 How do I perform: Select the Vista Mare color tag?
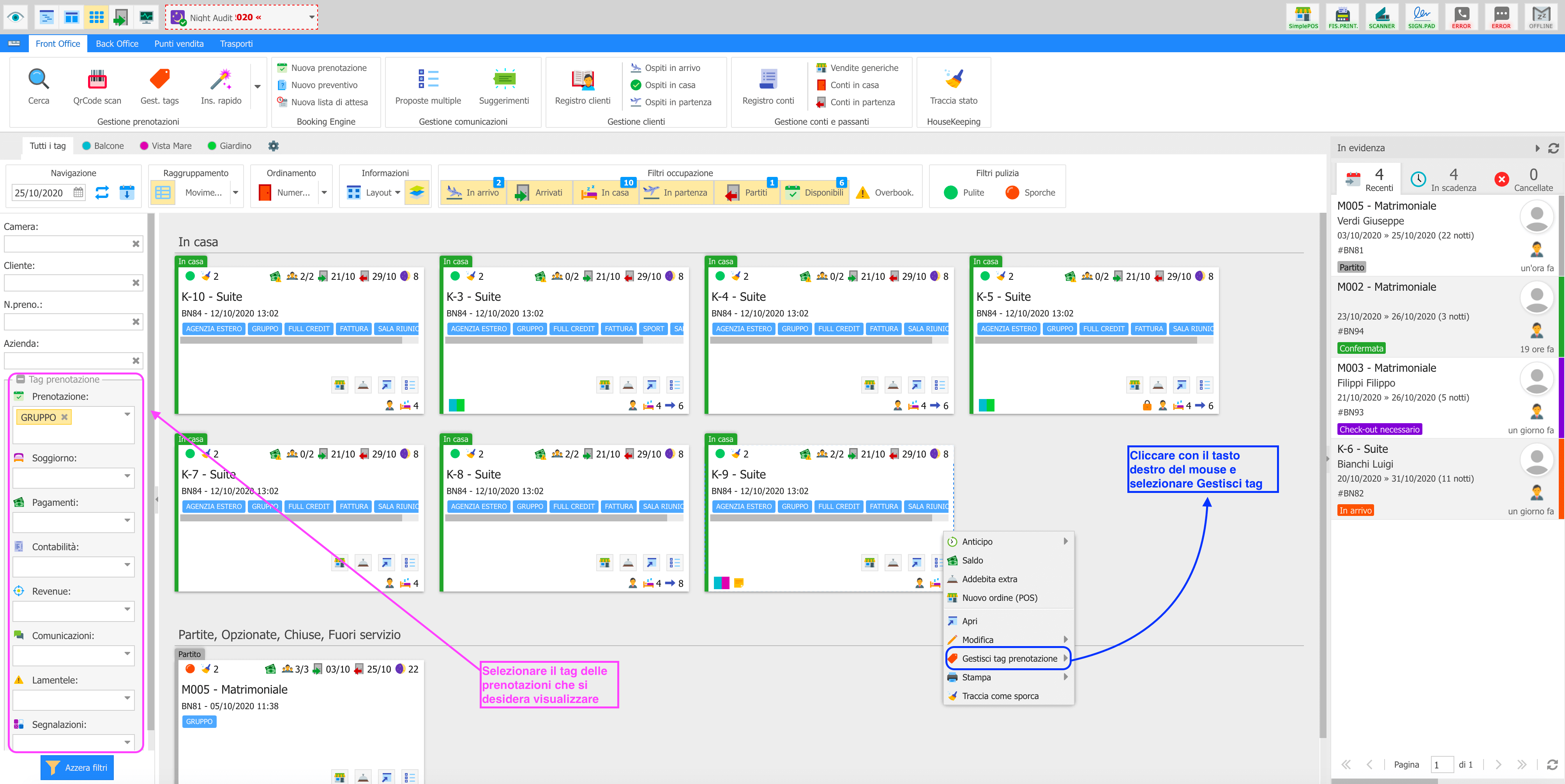click(x=165, y=146)
